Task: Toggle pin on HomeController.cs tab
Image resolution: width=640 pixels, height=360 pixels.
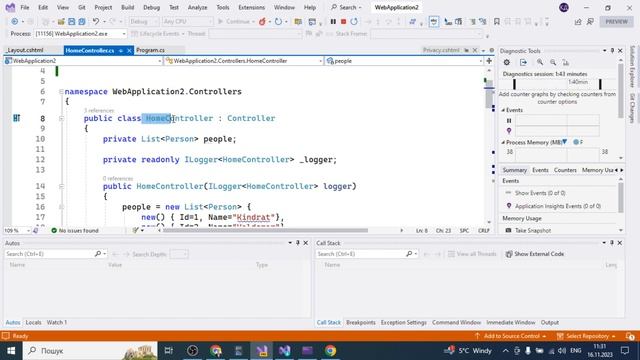Action: (121, 50)
